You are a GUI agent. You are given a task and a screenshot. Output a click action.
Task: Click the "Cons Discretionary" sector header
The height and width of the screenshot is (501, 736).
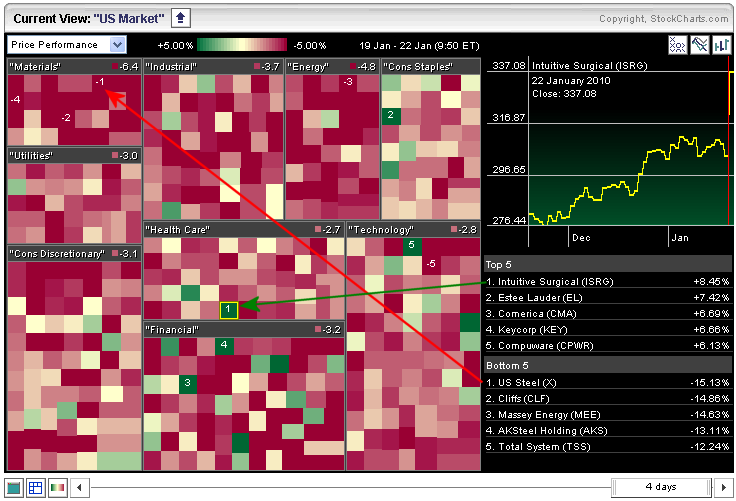(x=75, y=254)
